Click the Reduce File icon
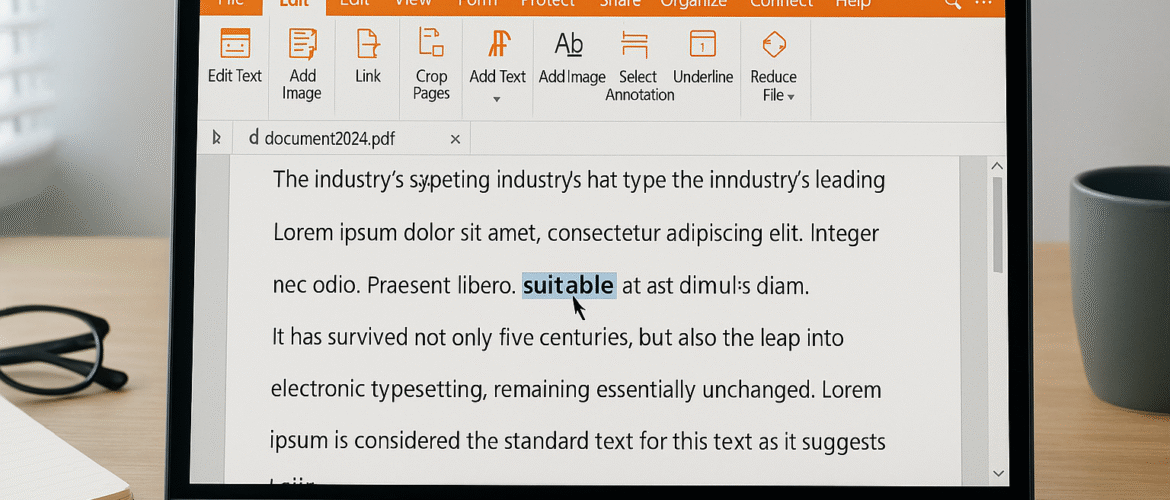The width and height of the screenshot is (1170, 500). [x=774, y=46]
